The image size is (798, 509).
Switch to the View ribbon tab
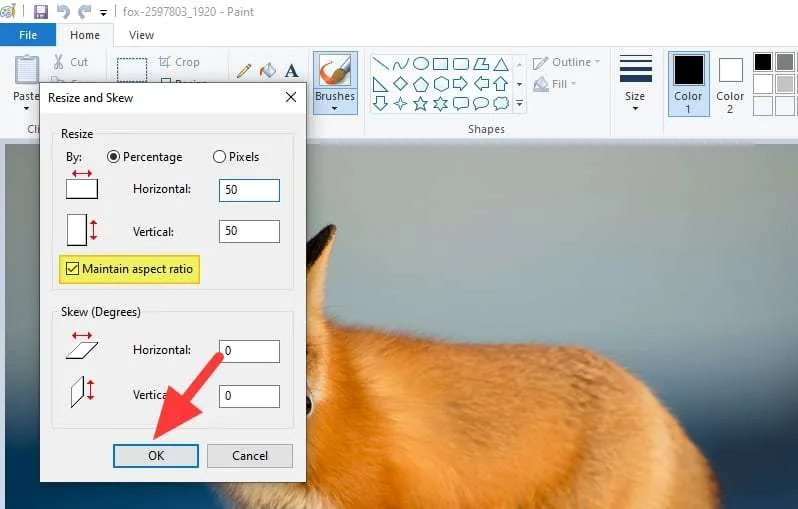click(141, 35)
